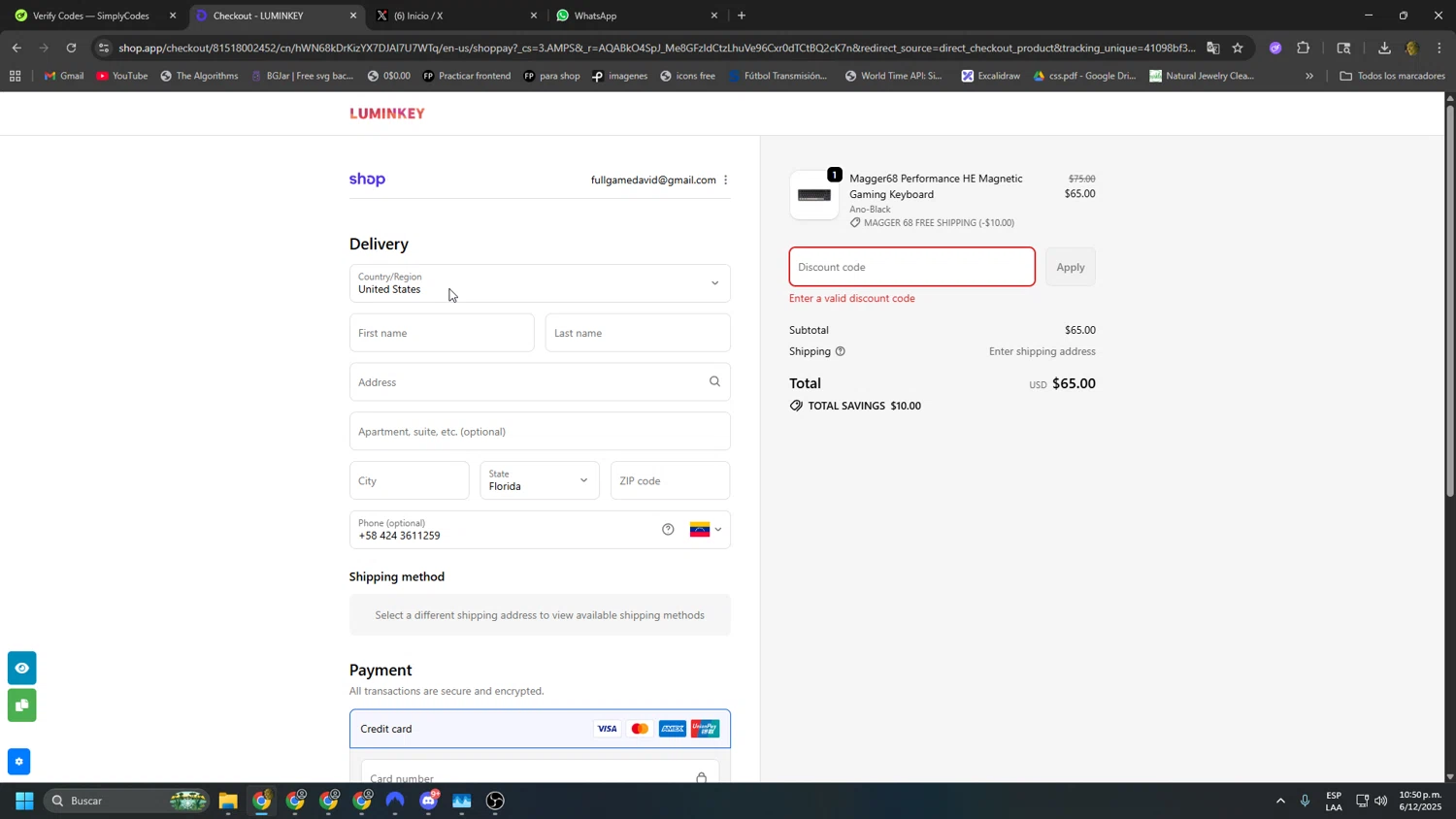Click the City field
This screenshot has height=819, width=1456.
pos(409,480)
